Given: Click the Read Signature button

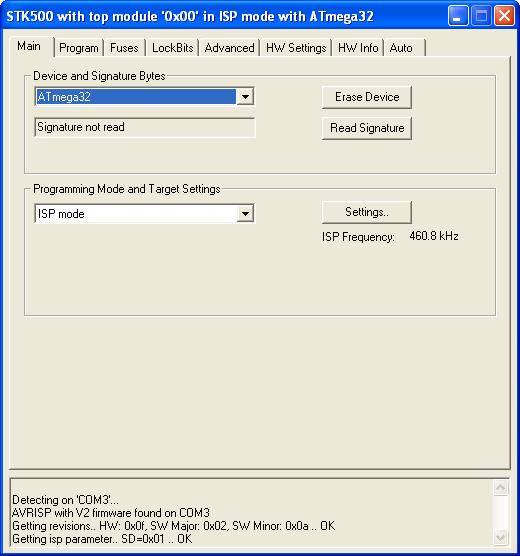Looking at the screenshot, I should pos(367,128).
